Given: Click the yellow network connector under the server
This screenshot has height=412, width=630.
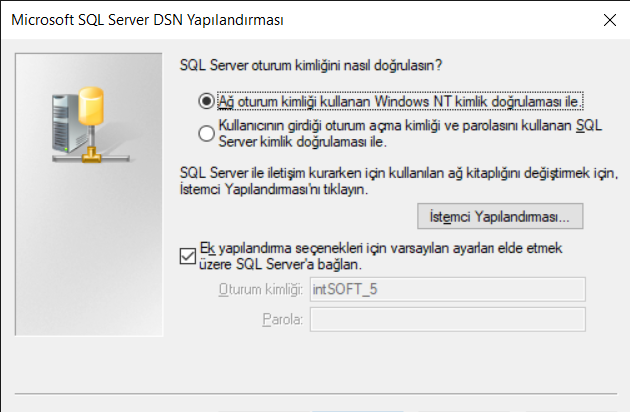Looking at the screenshot, I should coord(91,155).
